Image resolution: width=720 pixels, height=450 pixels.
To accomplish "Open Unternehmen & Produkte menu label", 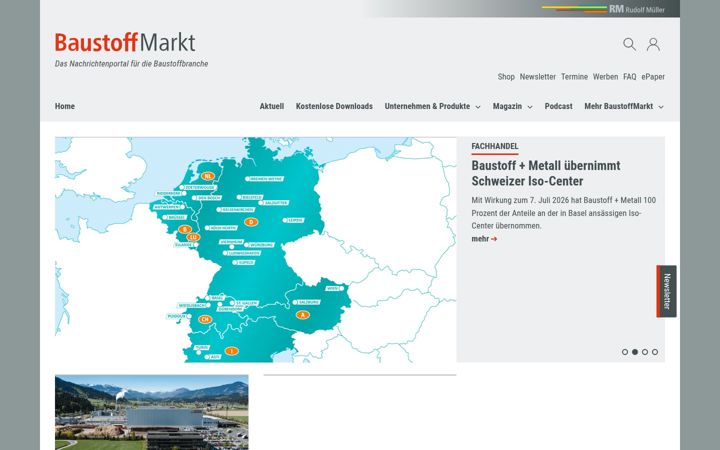I will [x=427, y=106].
